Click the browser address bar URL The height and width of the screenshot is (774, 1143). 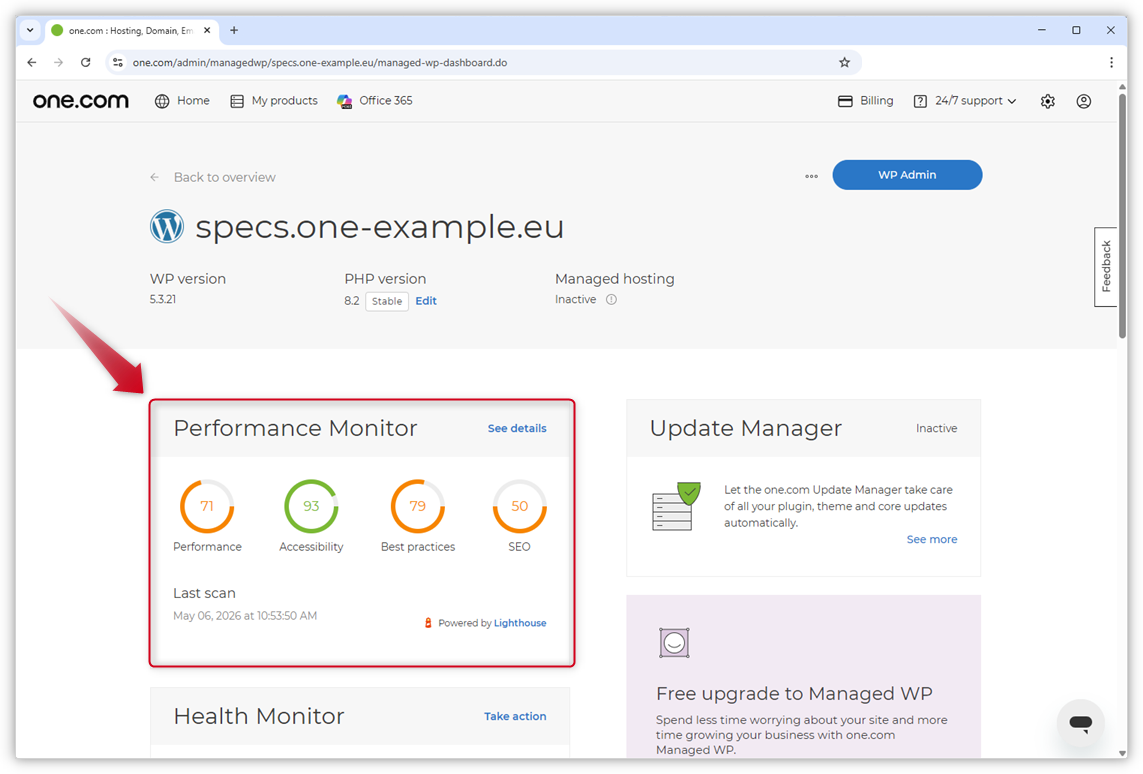pos(320,63)
